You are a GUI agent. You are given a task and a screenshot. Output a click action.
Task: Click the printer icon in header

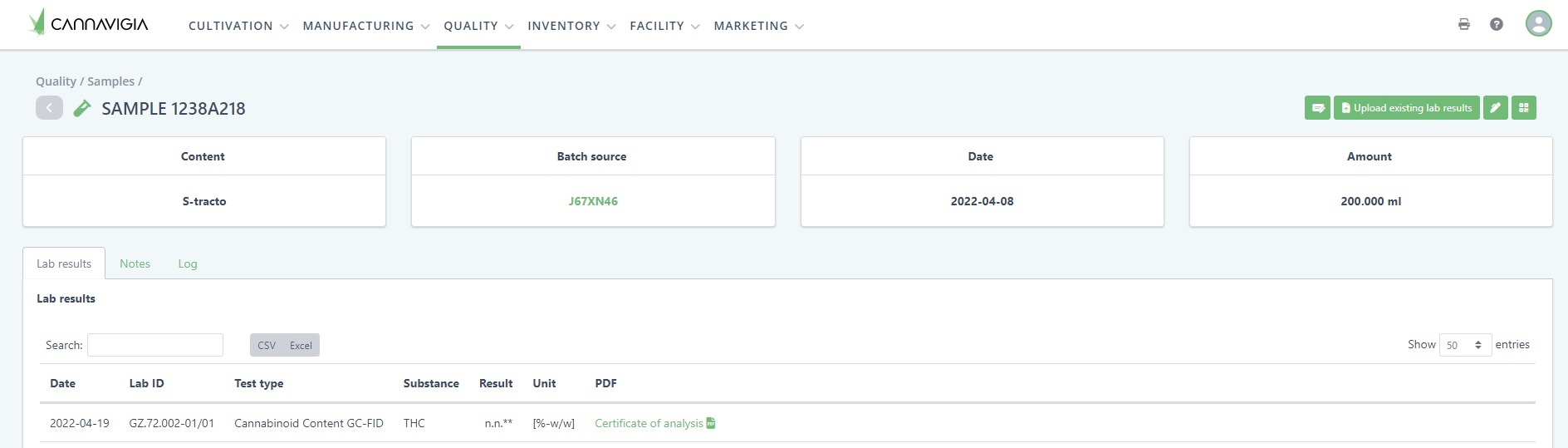point(1463,24)
